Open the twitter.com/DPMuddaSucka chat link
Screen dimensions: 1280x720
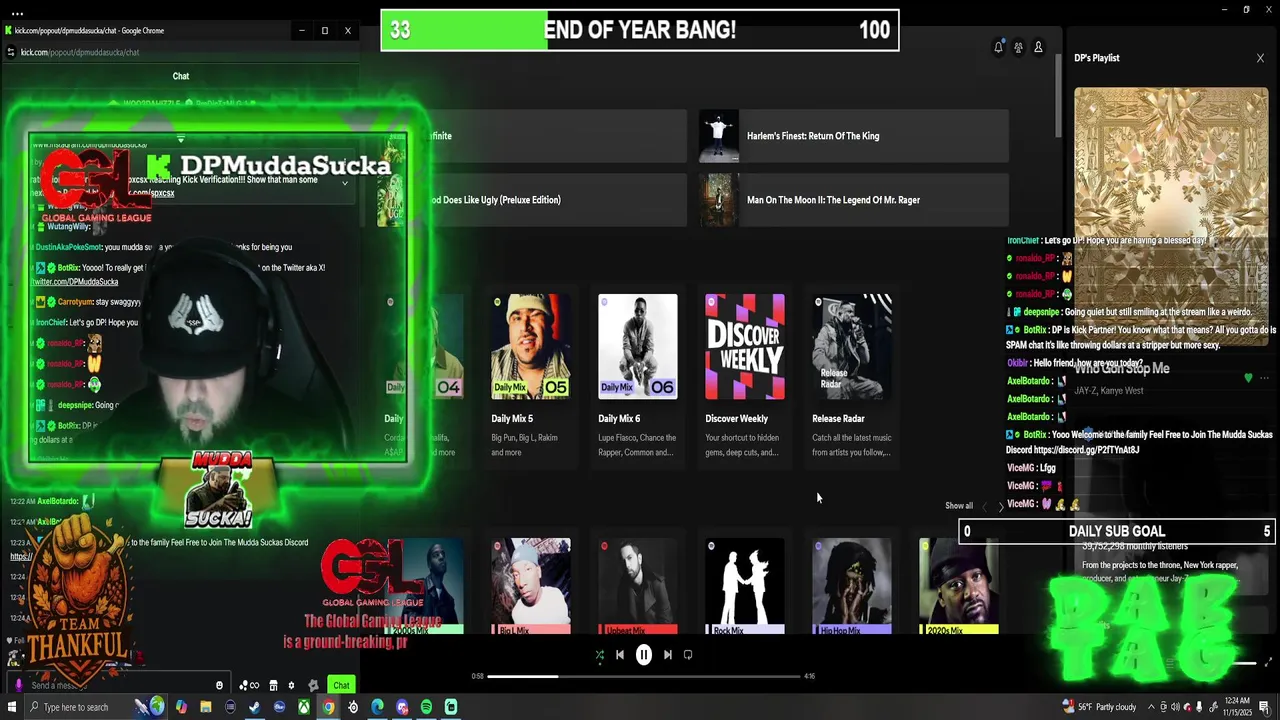(x=75, y=282)
